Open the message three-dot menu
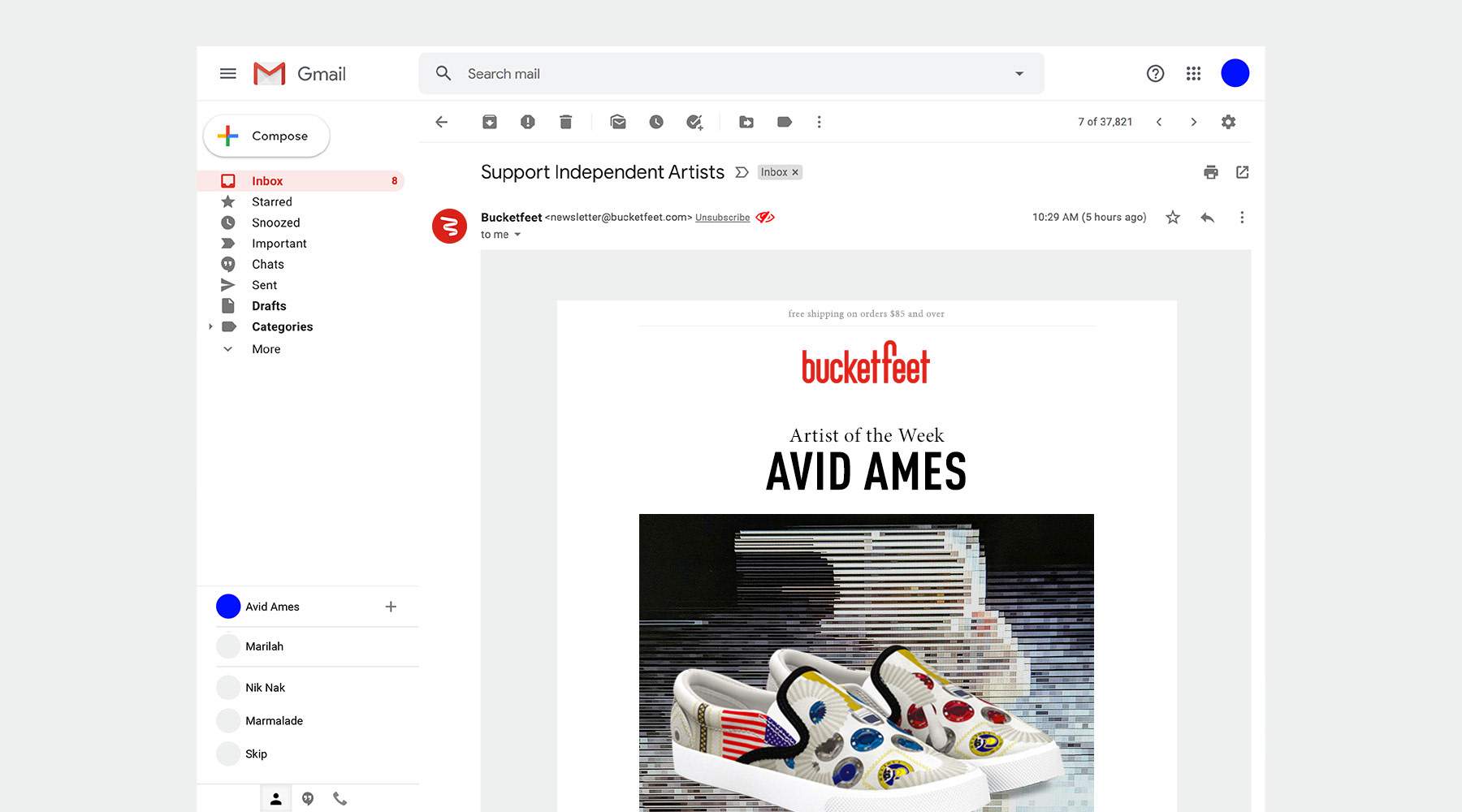Screen dimensions: 1462x812 (1242, 218)
